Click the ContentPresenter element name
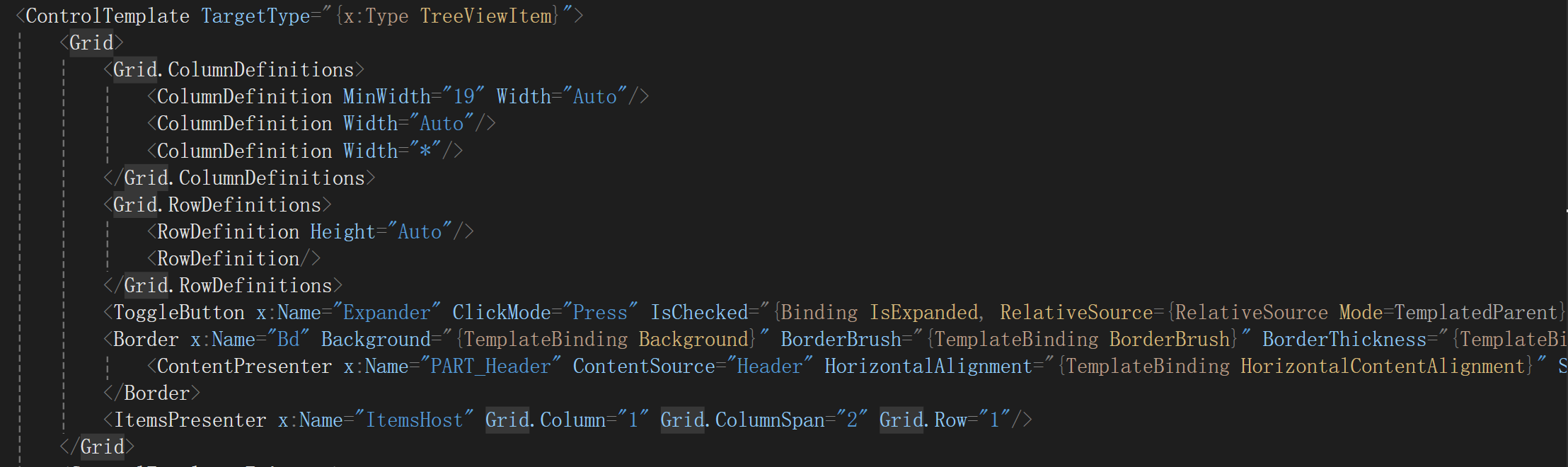The image size is (1568, 467). pos(244,367)
